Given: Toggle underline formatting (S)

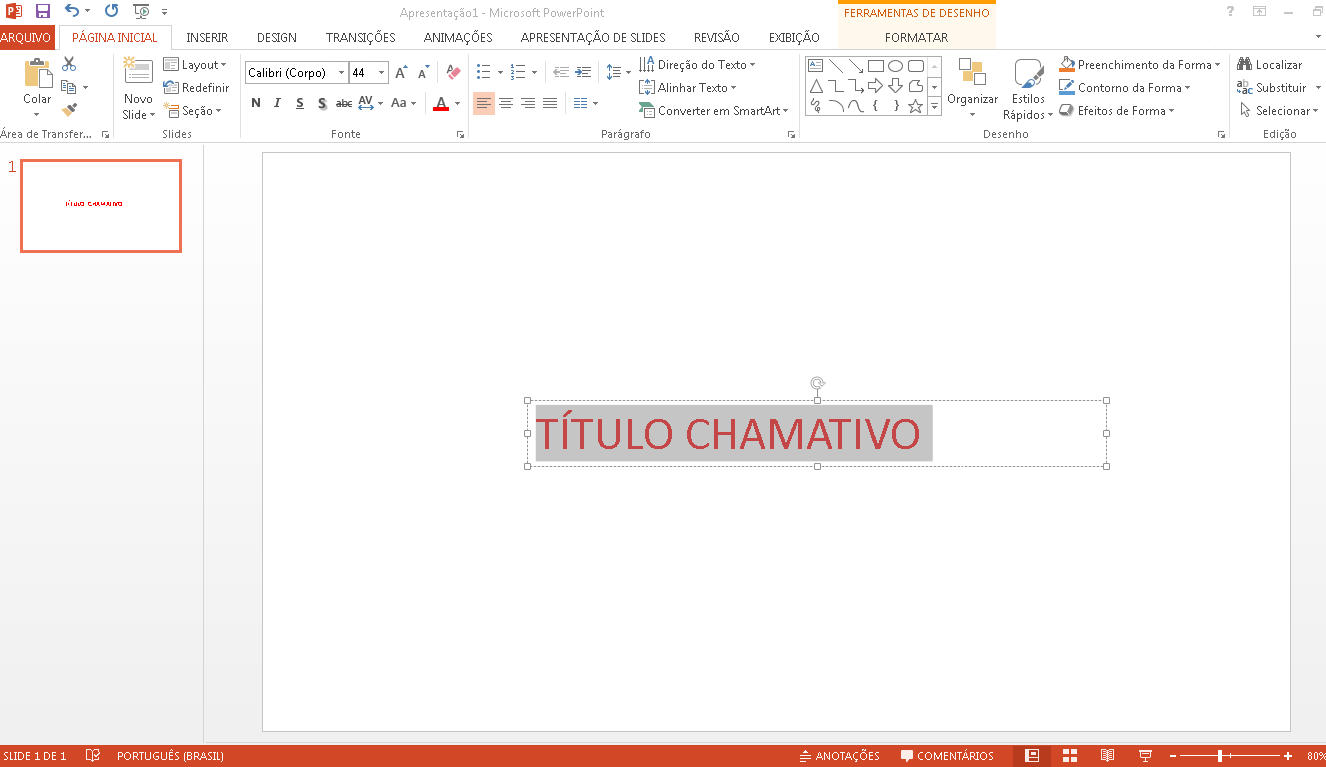Looking at the screenshot, I should point(300,103).
